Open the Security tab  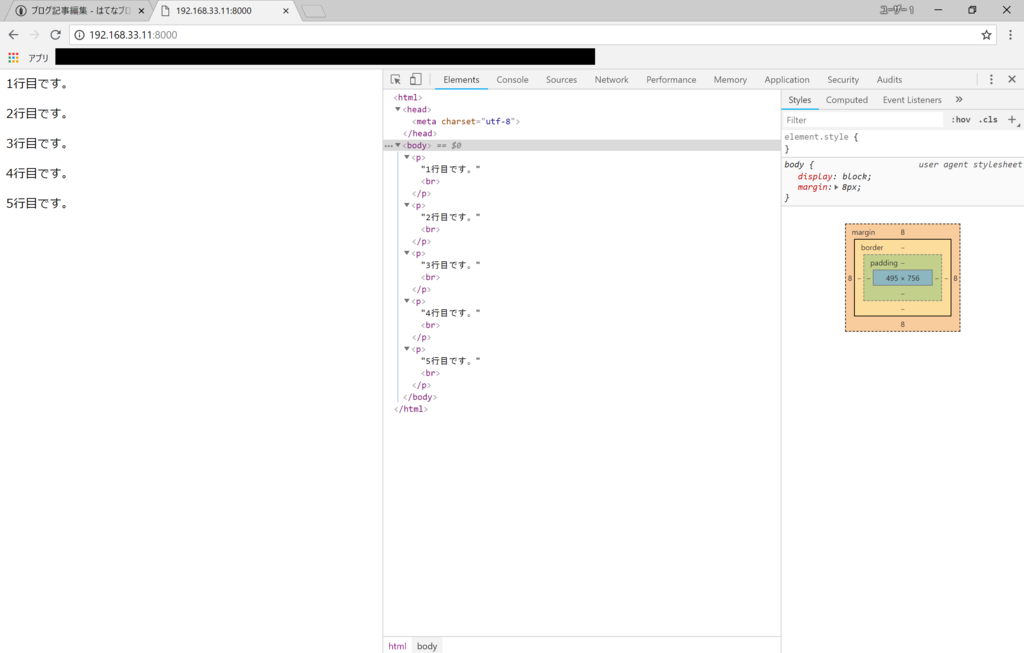pyautogui.click(x=843, y=80)
